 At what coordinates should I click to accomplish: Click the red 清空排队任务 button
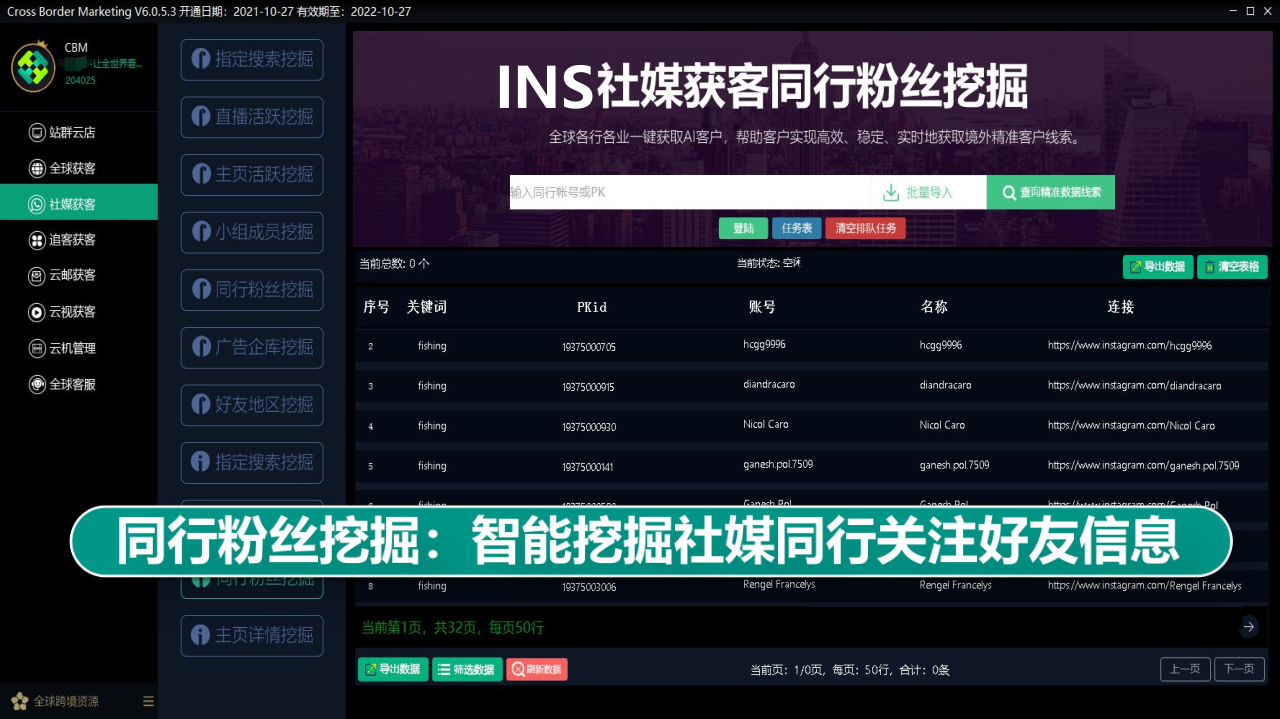865,228
